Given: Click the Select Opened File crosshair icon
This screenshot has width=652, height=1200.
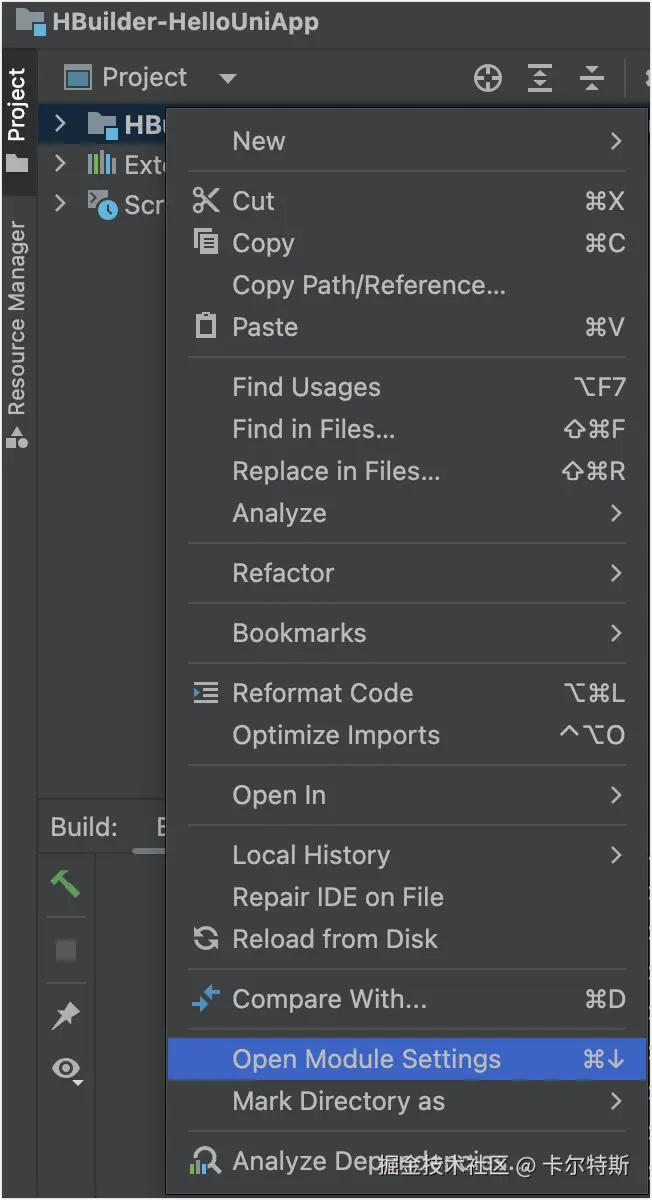Looking at the screenshot, I should [488, 78].
